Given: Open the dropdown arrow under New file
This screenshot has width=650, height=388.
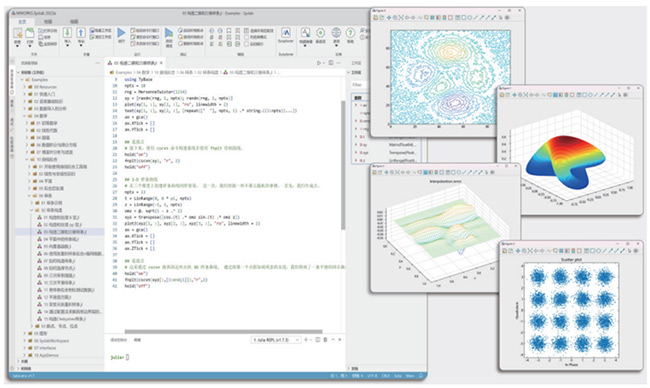Looking at the screenshot, I should click(x=17, y=46).
